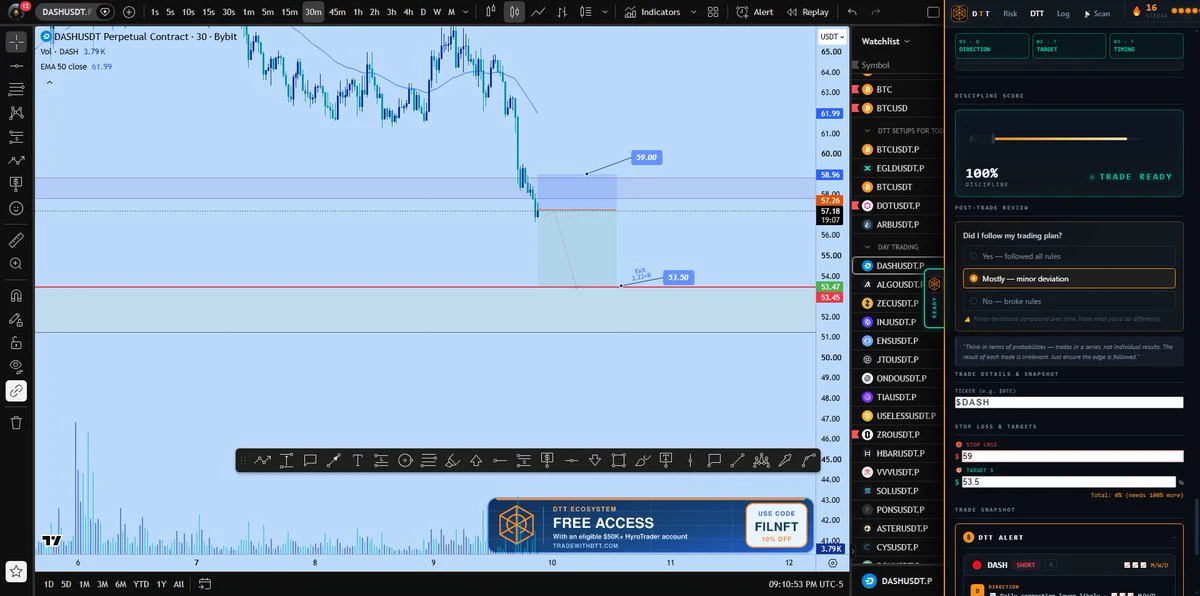Collapse the indicator legend chevron under EMA
This screenshot has width=1200, height=596.
(x=49, y=83)
